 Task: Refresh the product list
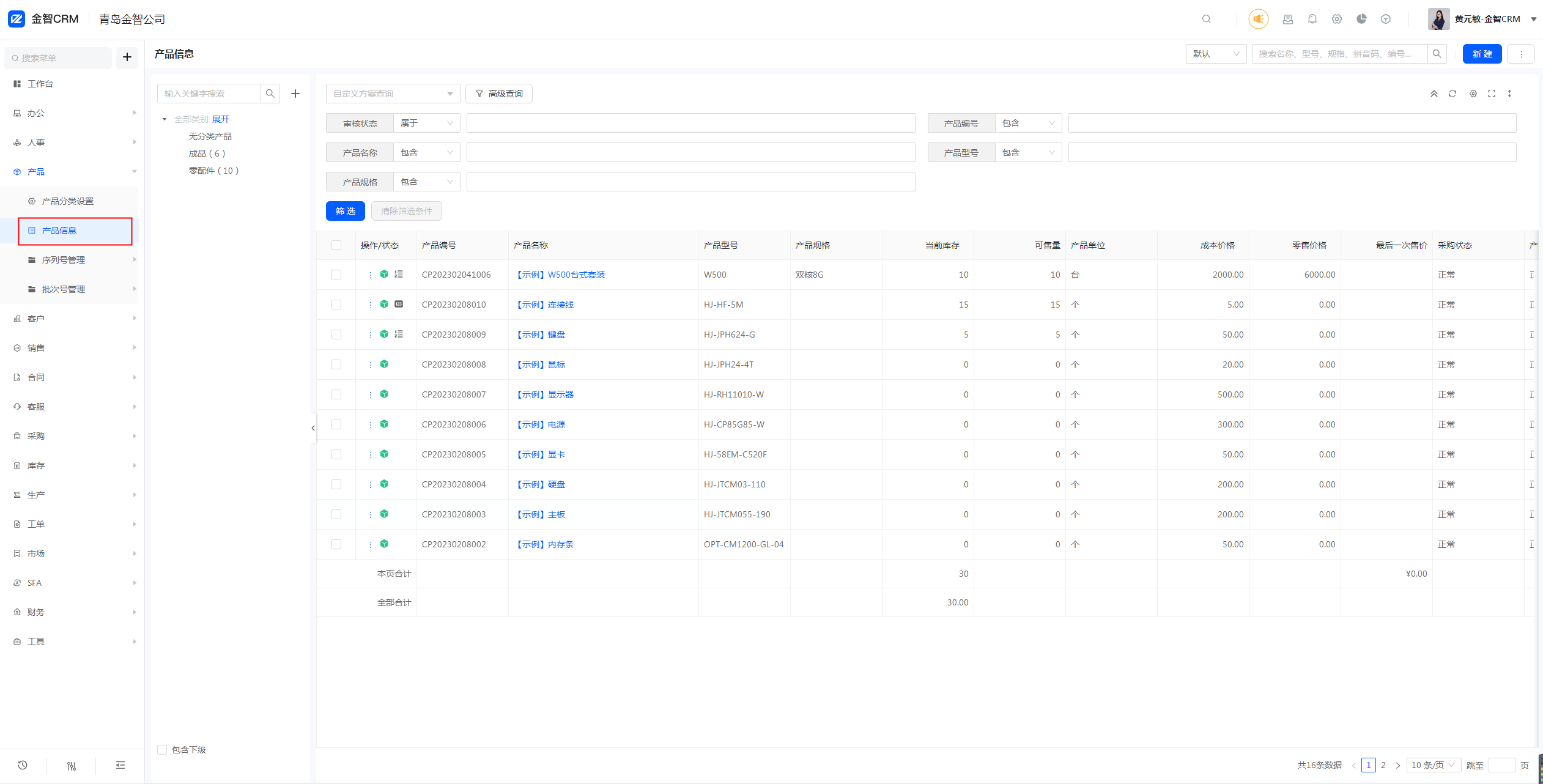point(1452,94)
